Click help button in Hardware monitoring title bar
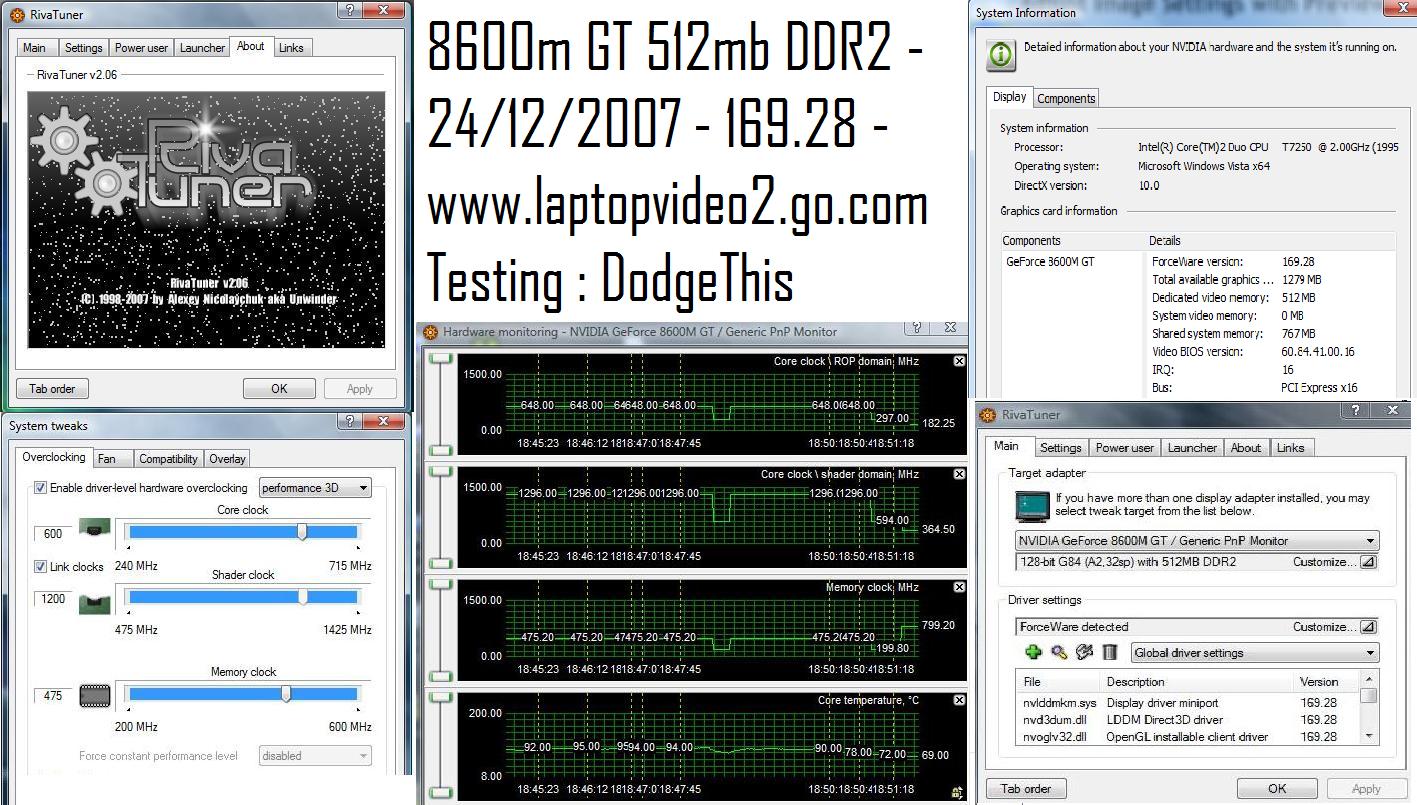 916,327
